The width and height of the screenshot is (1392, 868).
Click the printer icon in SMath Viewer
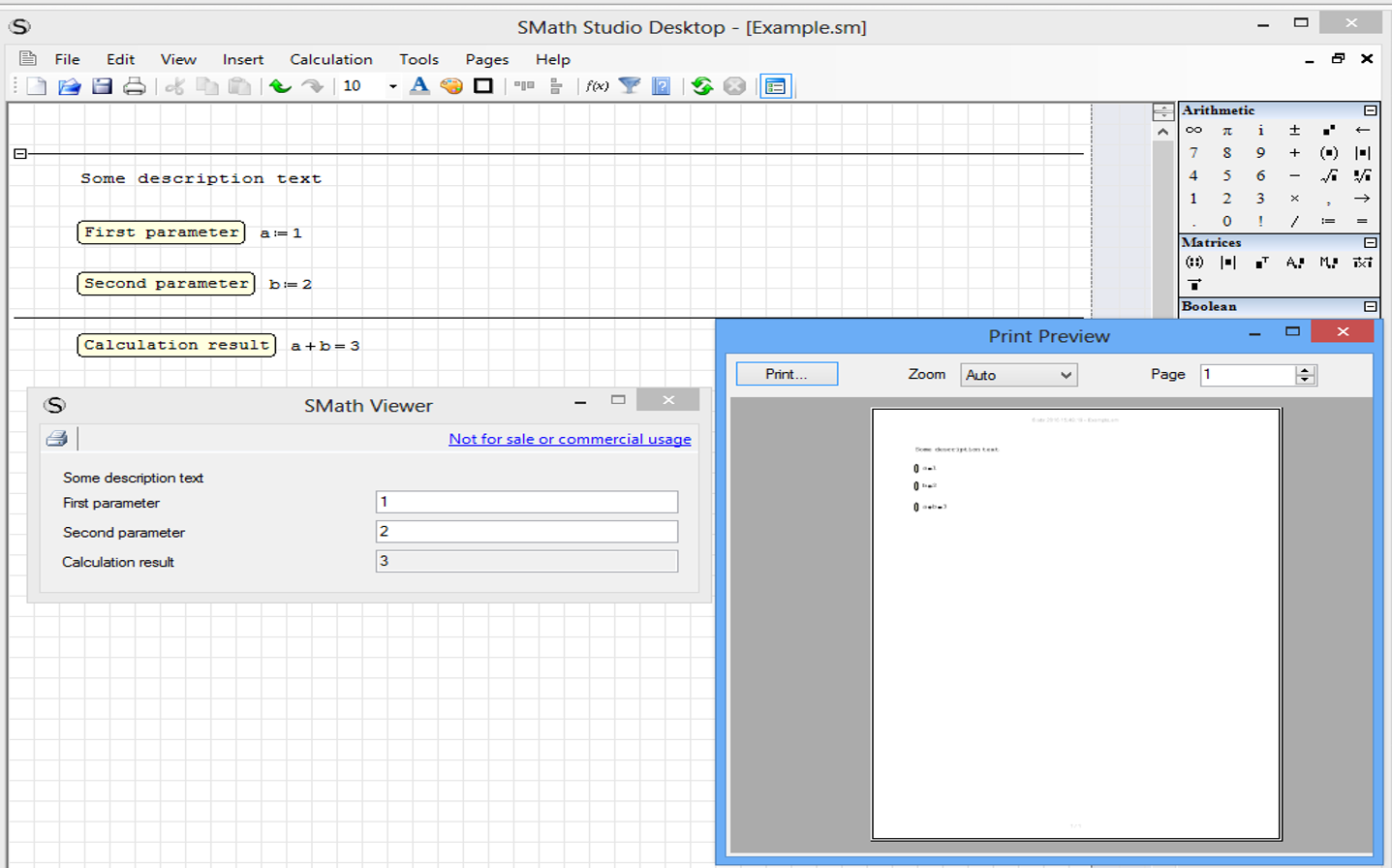pos(57,439)
